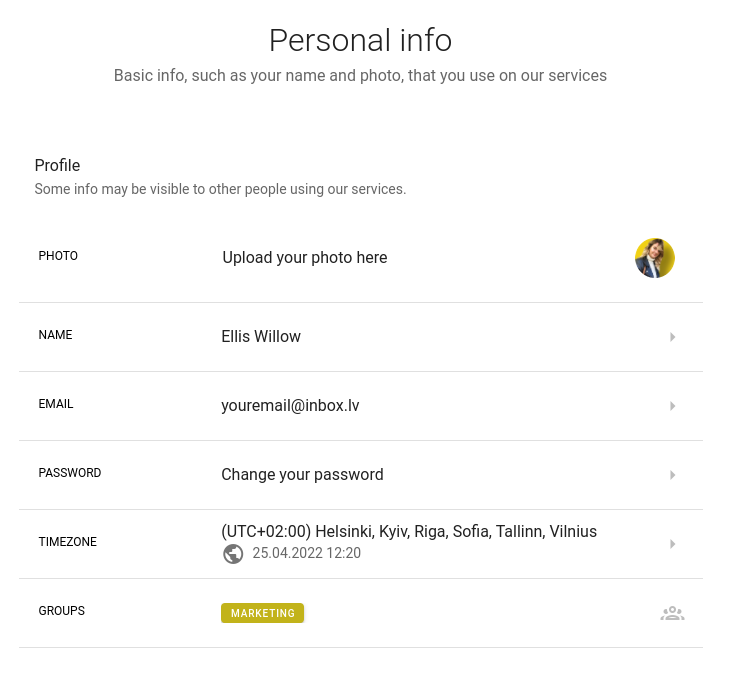Click the NAME row label
The width and height of the screenshot is (745, 693).
click(x=55, y=335)
